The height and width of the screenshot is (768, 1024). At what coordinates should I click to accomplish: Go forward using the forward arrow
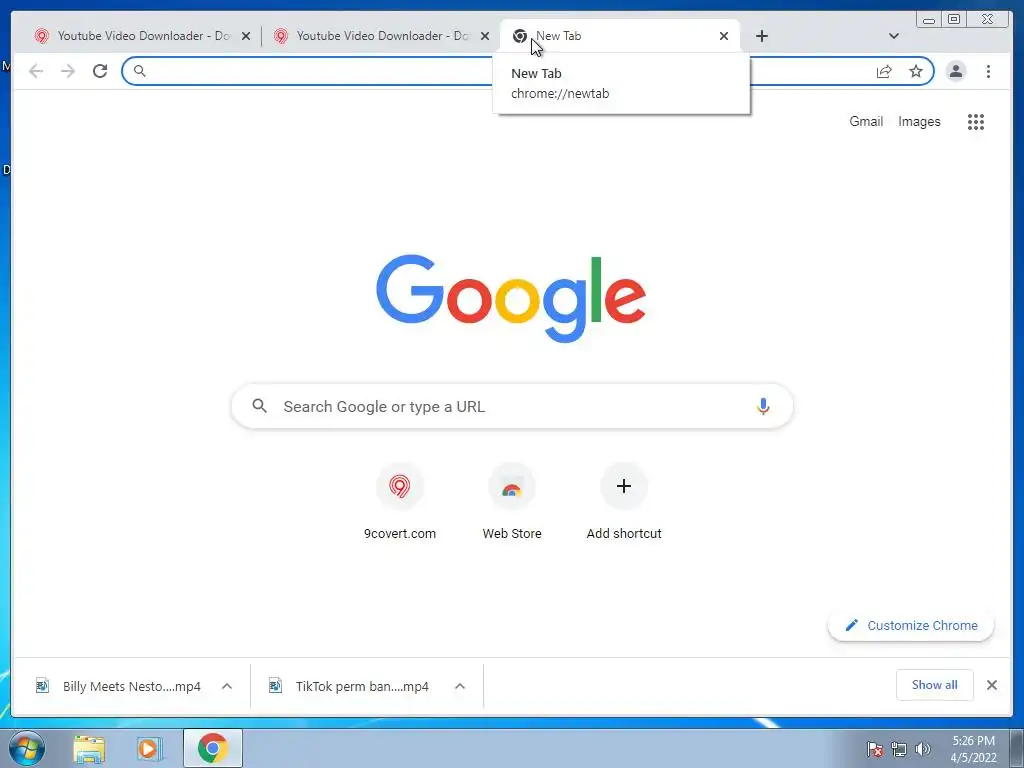click(x=68, y=71)
